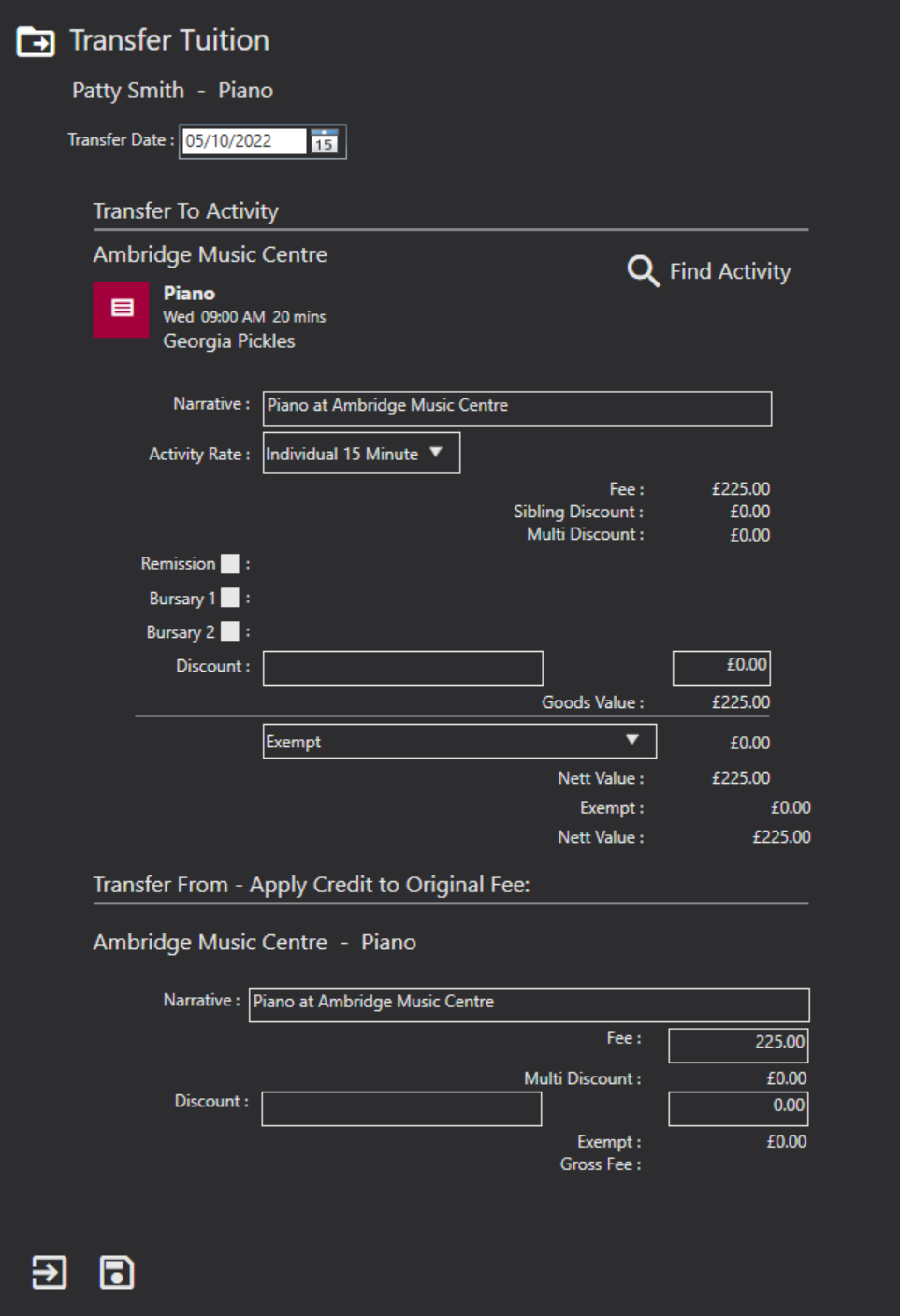The image size is (900, 1316).
Task: Click the Transfer Tuition folder icon
Action: [x=36, y=42]
